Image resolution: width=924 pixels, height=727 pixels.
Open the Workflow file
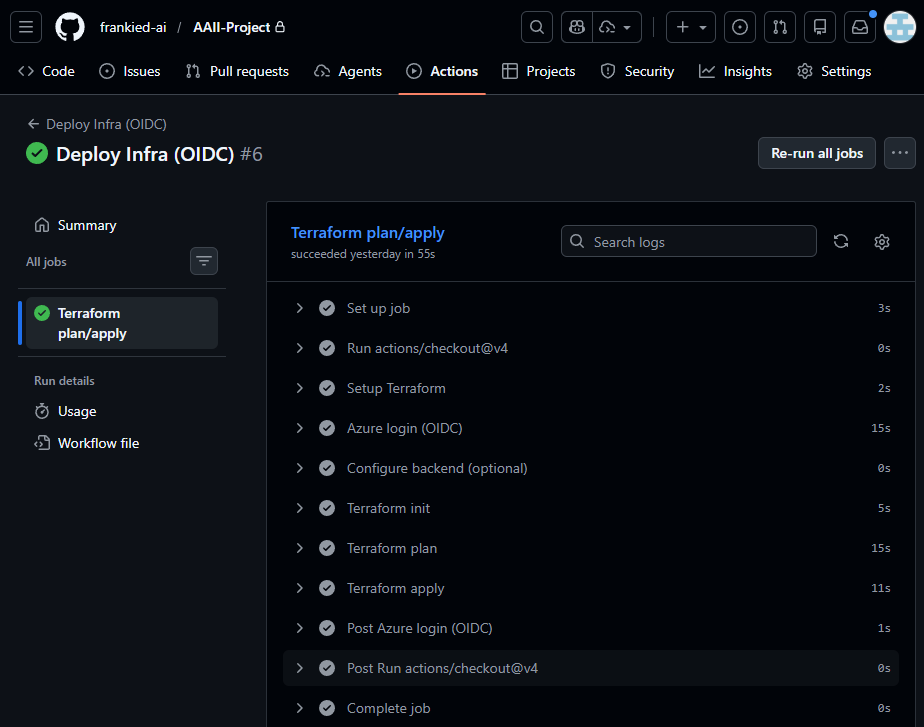(x=96, y=442)
